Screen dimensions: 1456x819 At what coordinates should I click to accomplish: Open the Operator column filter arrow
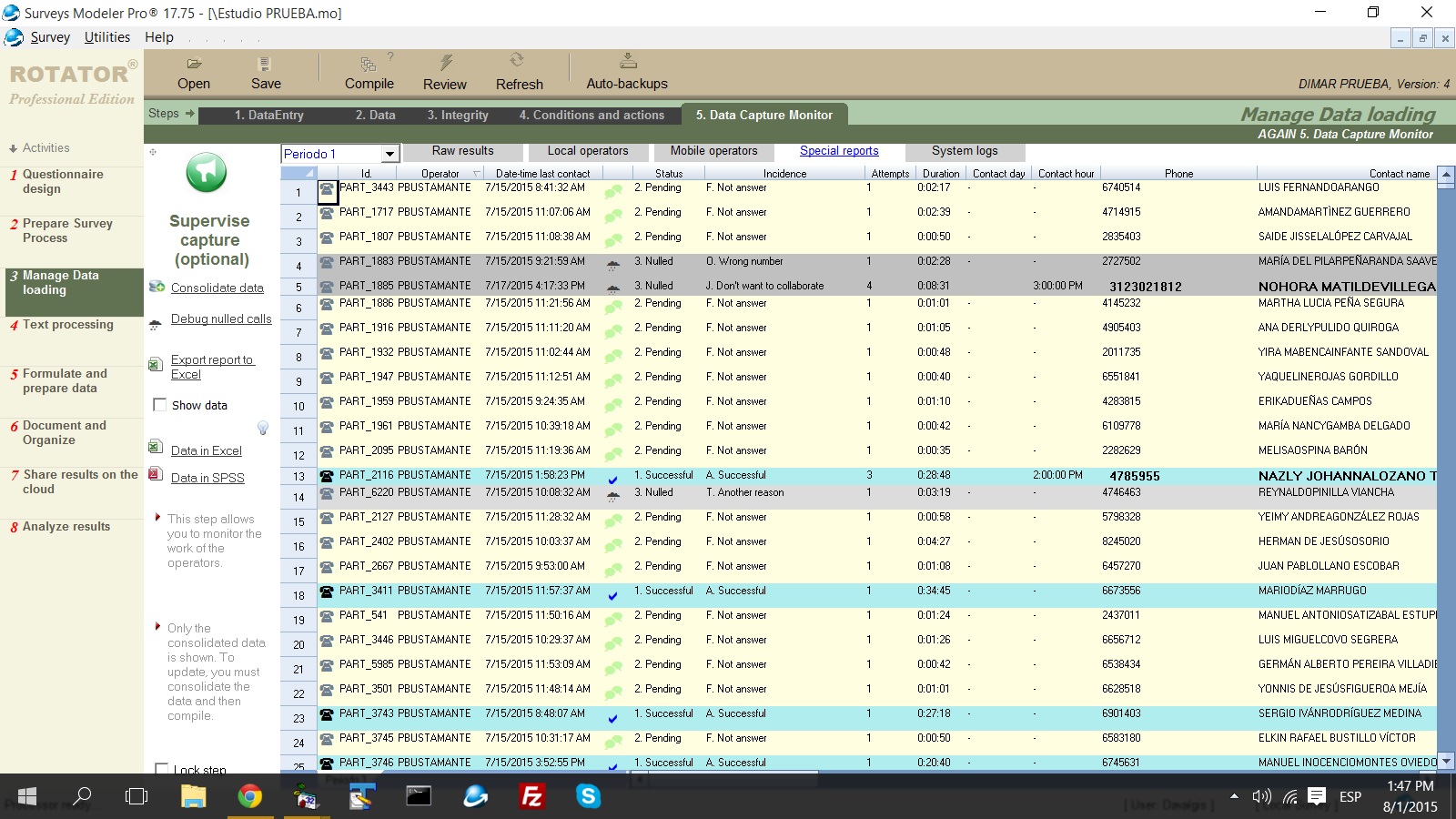[x=476, y=173]
